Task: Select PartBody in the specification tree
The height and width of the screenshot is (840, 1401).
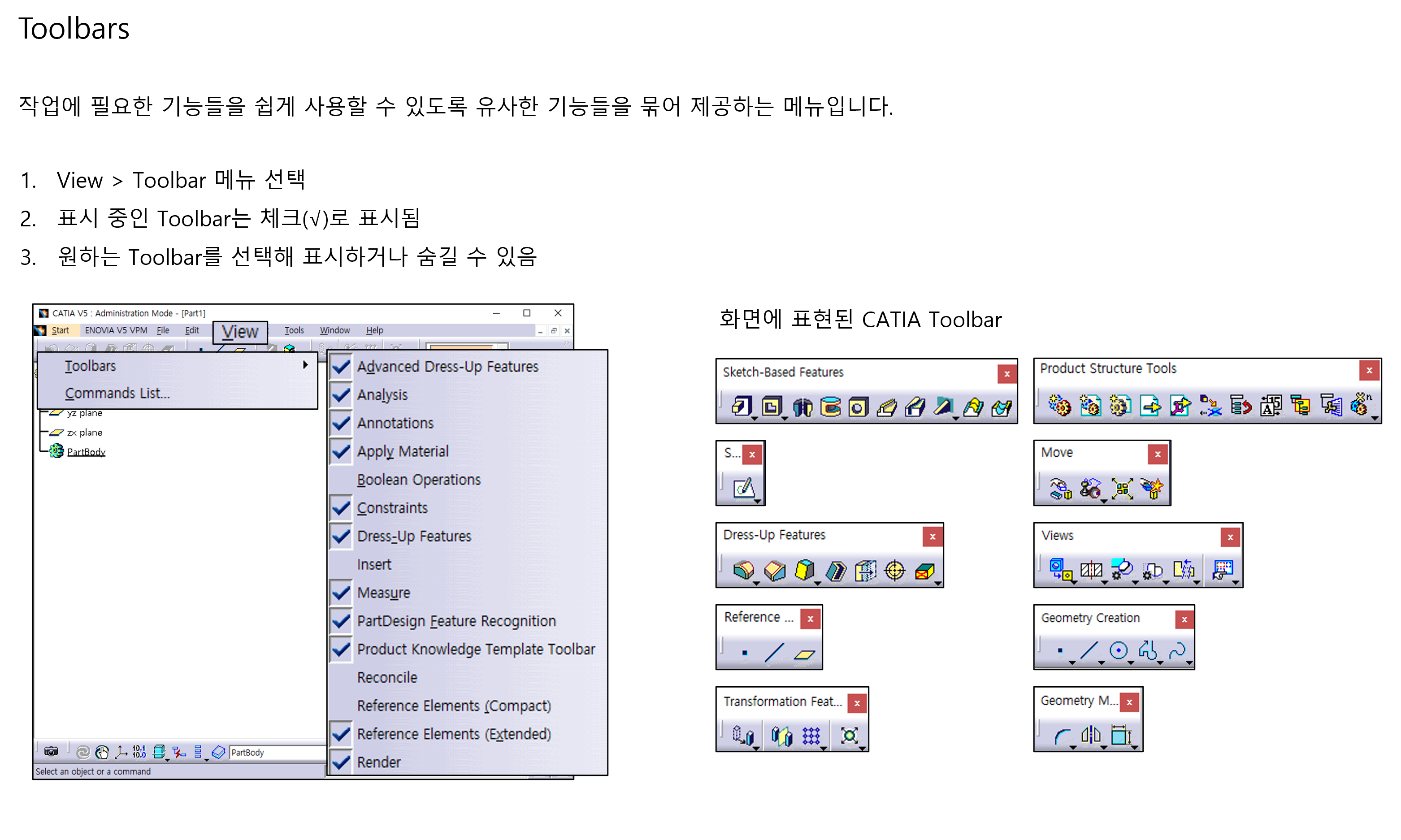Action: pos(86,452)
